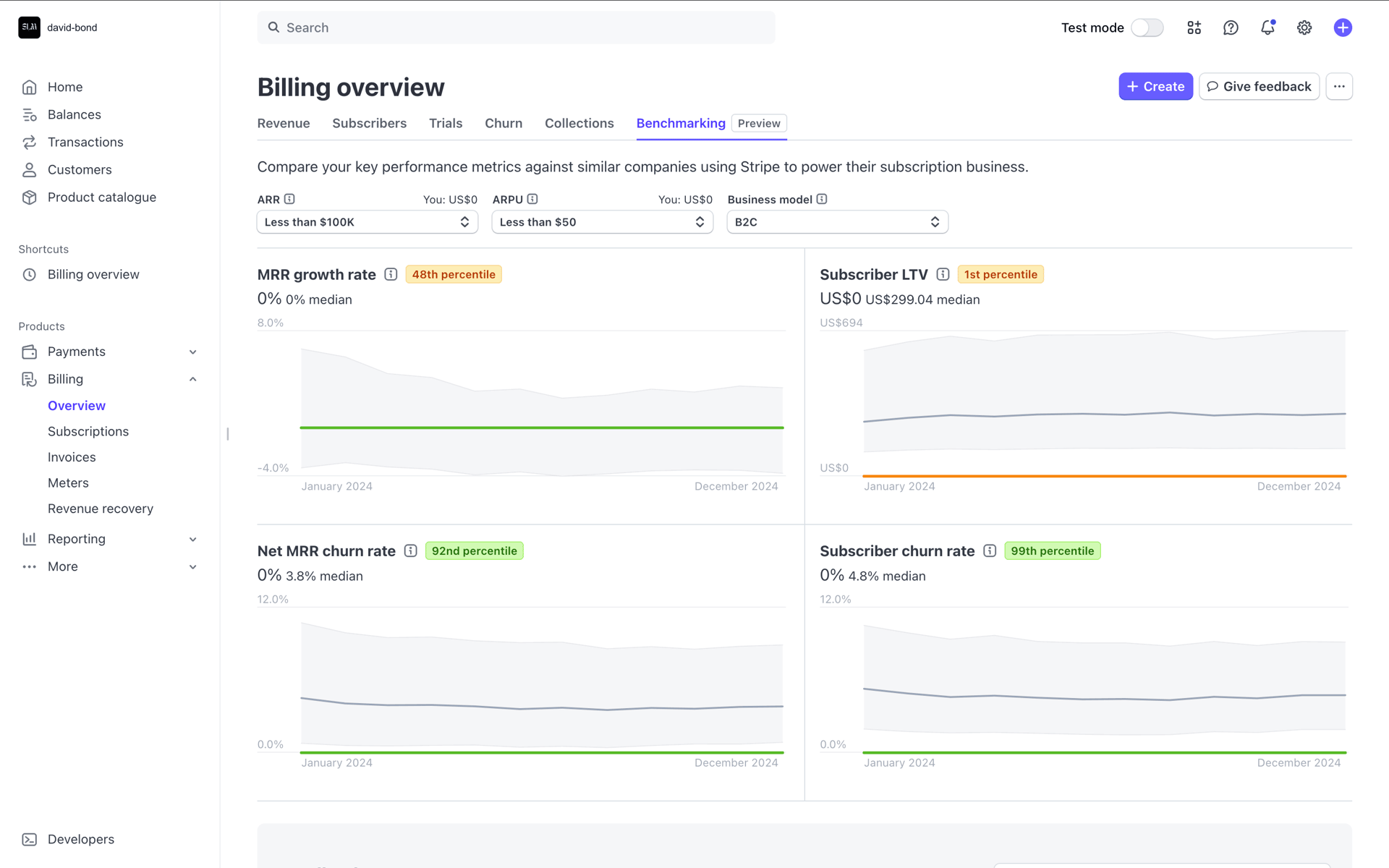The width and height of the screenshot is (1389, 868).
Task: Open Subscriptions in the sidebar
Action: 88,432
